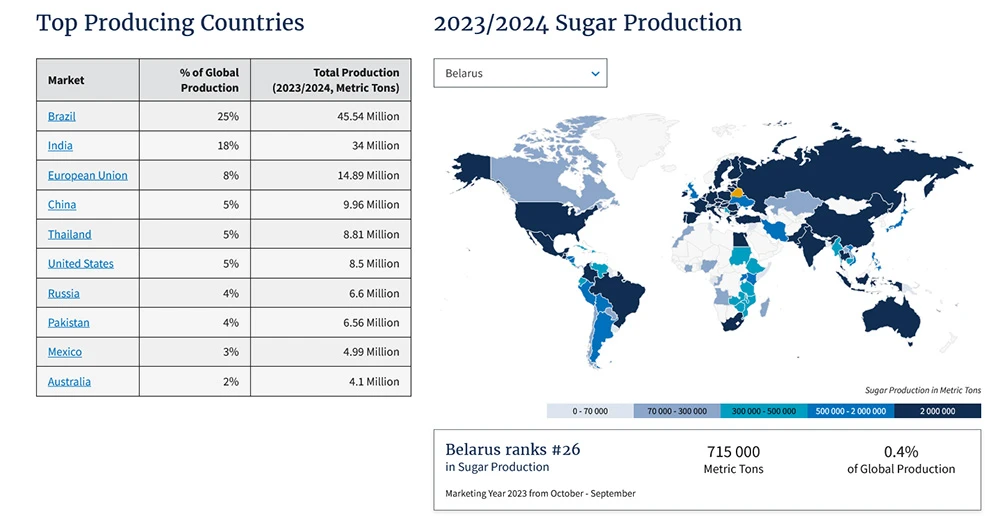Screen dimensions: 1000x523
Task: Select Brazil on the world map
Action: [x=619, y=297]
